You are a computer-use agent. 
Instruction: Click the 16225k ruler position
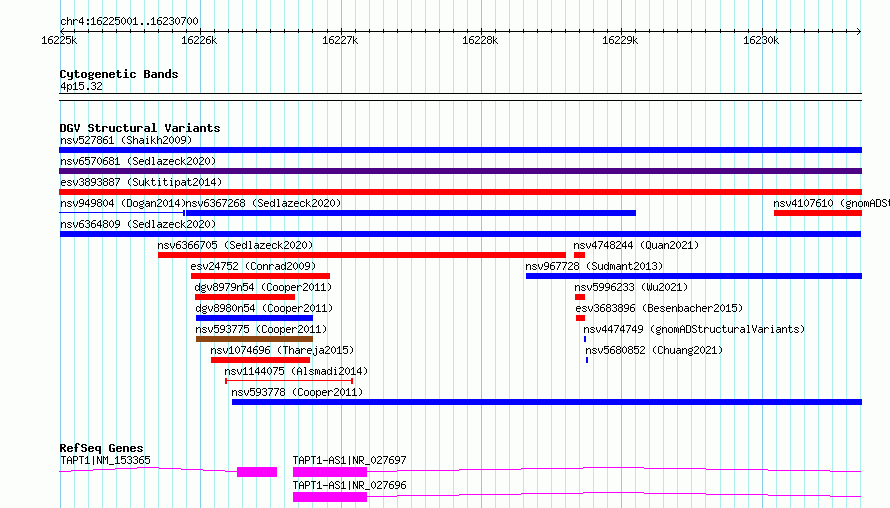click(59, 40)
